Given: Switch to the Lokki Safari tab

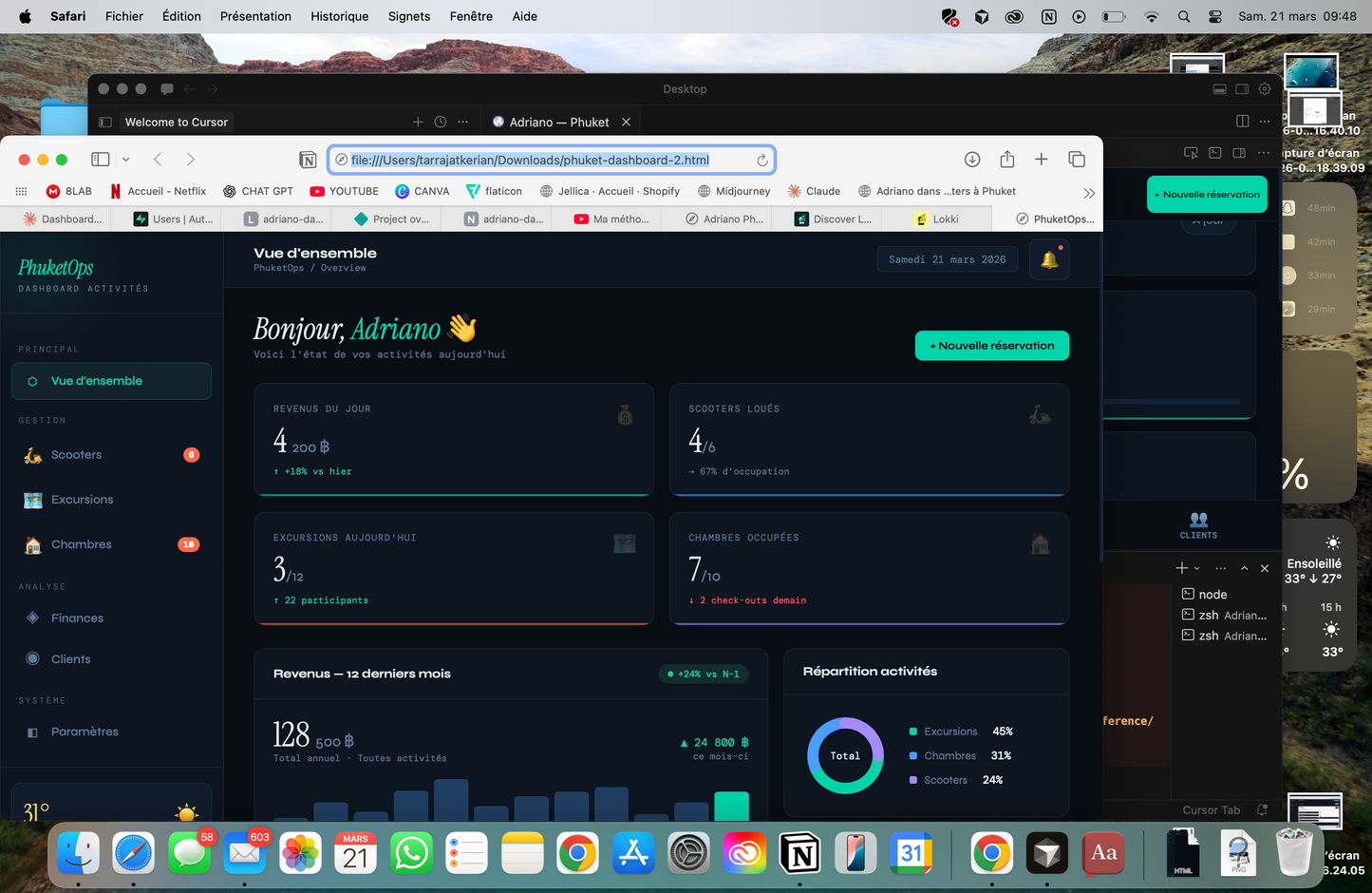Looking at the screenshot, I should tap(936, 218).
